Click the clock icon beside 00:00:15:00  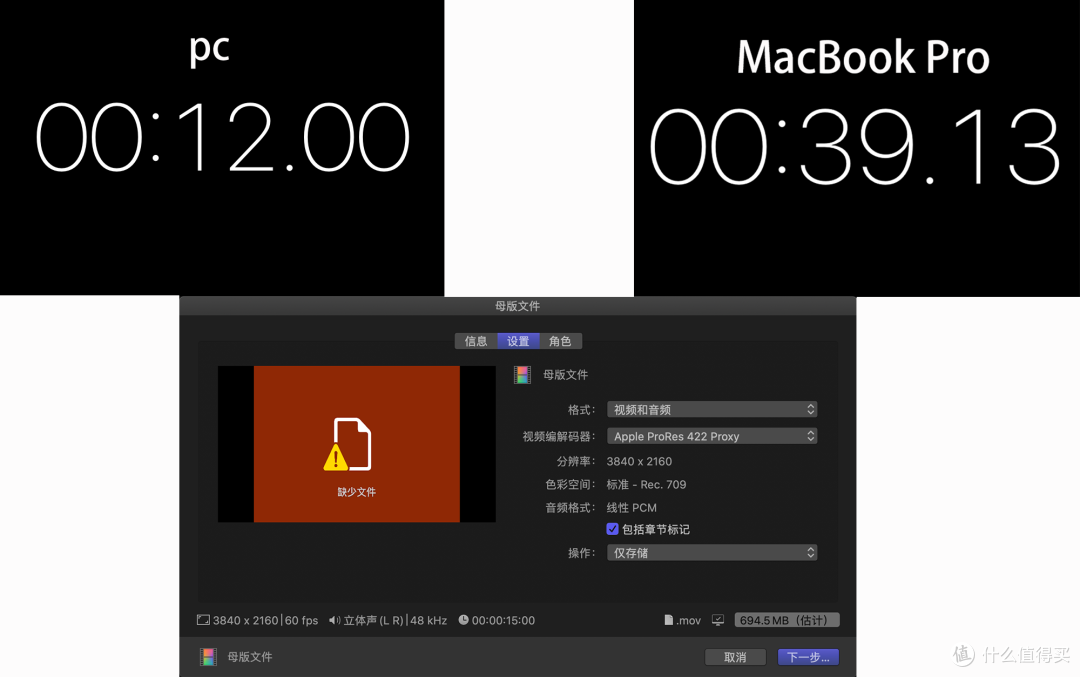pos(464,620)
